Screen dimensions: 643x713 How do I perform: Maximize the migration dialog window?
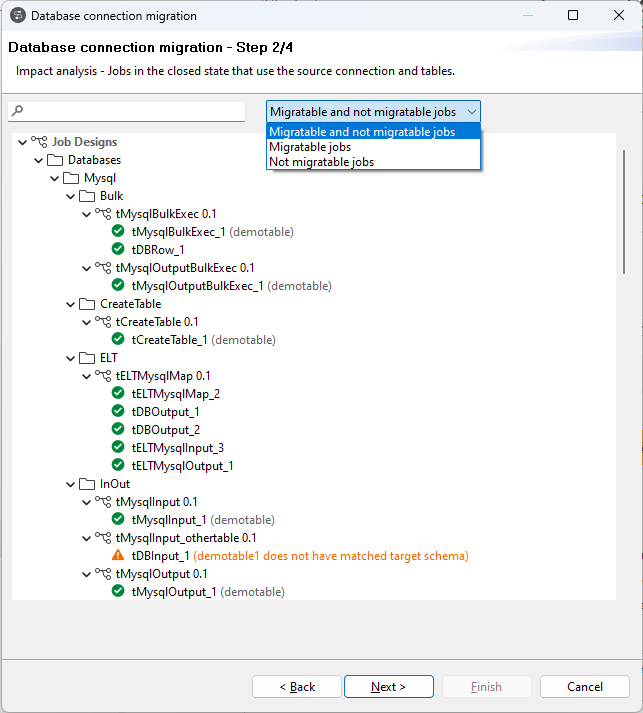pyautogui.click(x=573, y=15)
